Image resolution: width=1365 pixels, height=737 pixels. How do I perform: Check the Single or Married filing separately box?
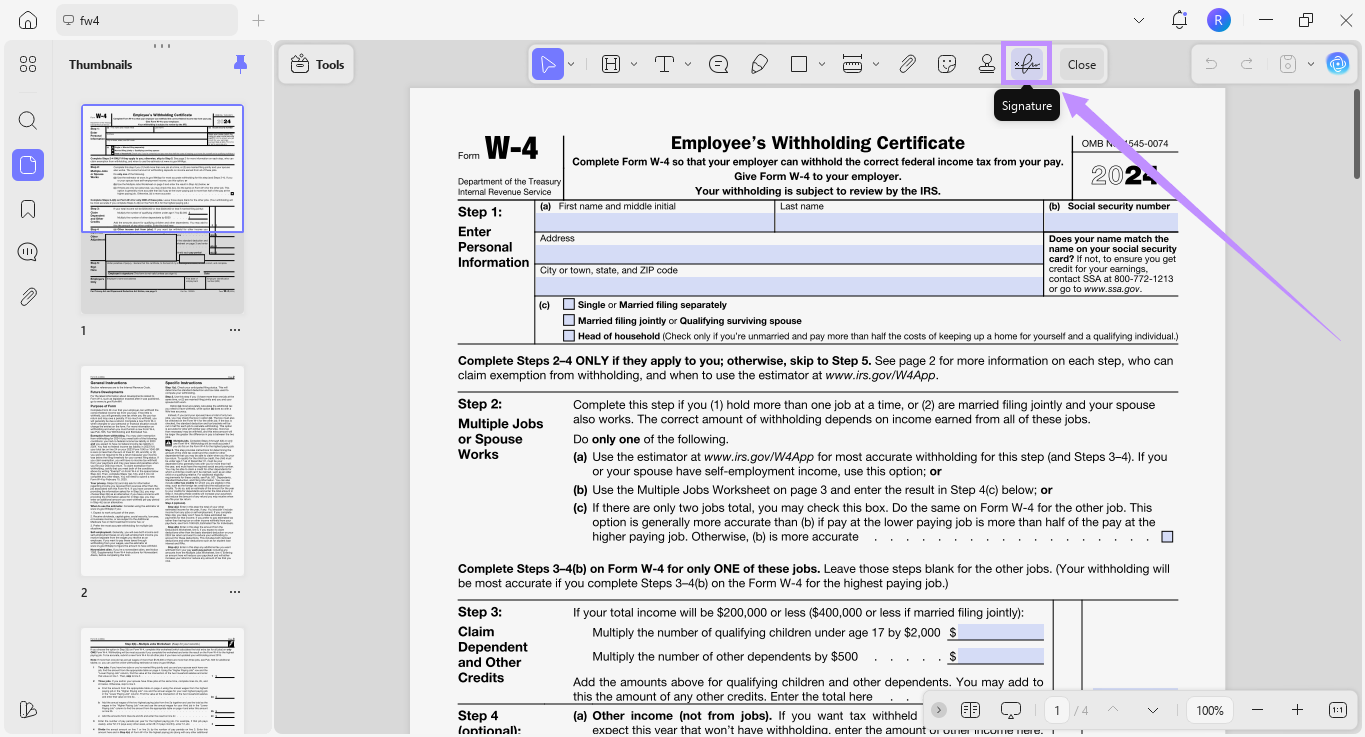(571, 305)
